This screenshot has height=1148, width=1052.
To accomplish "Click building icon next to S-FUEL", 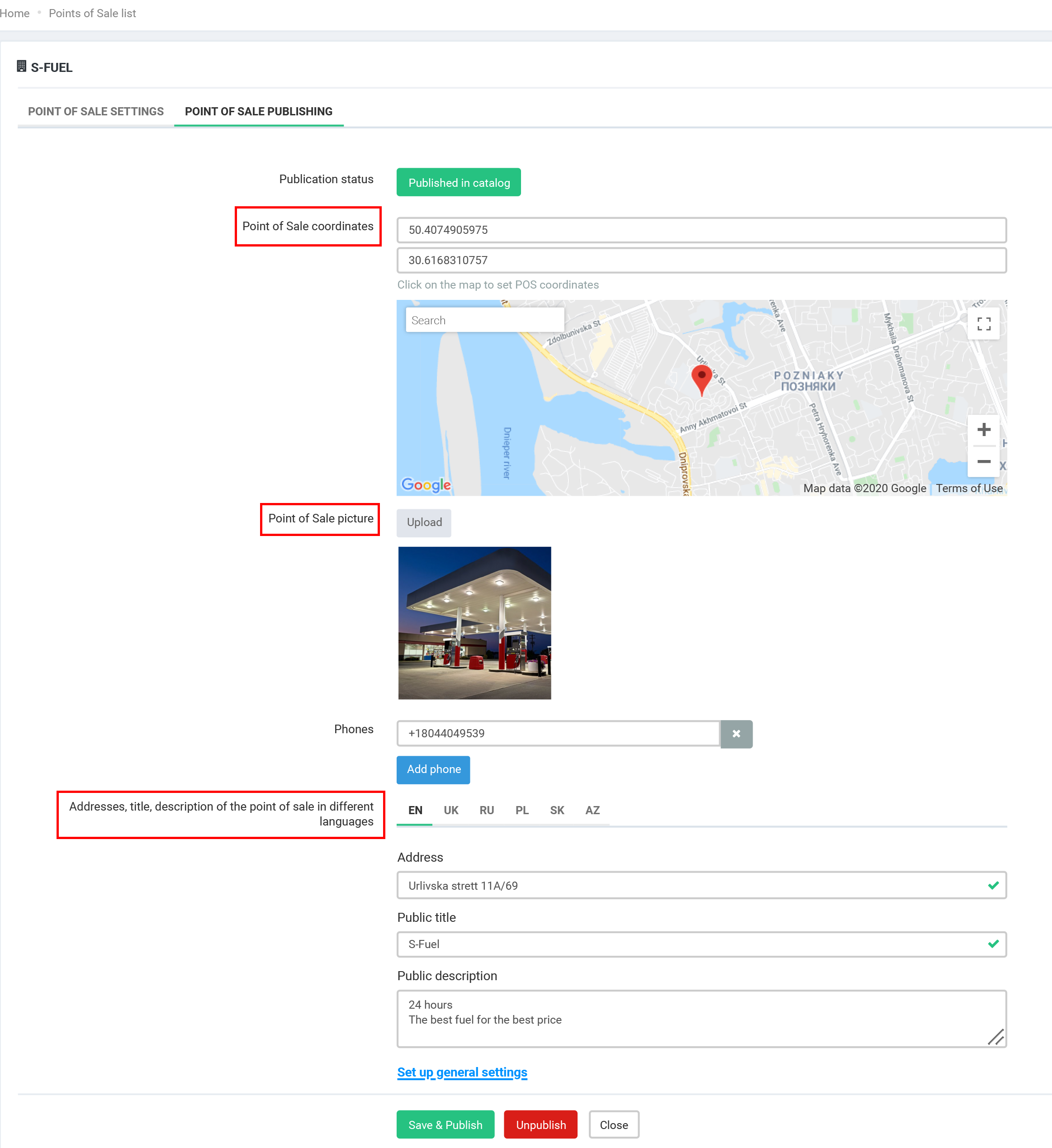I will 22,66.
